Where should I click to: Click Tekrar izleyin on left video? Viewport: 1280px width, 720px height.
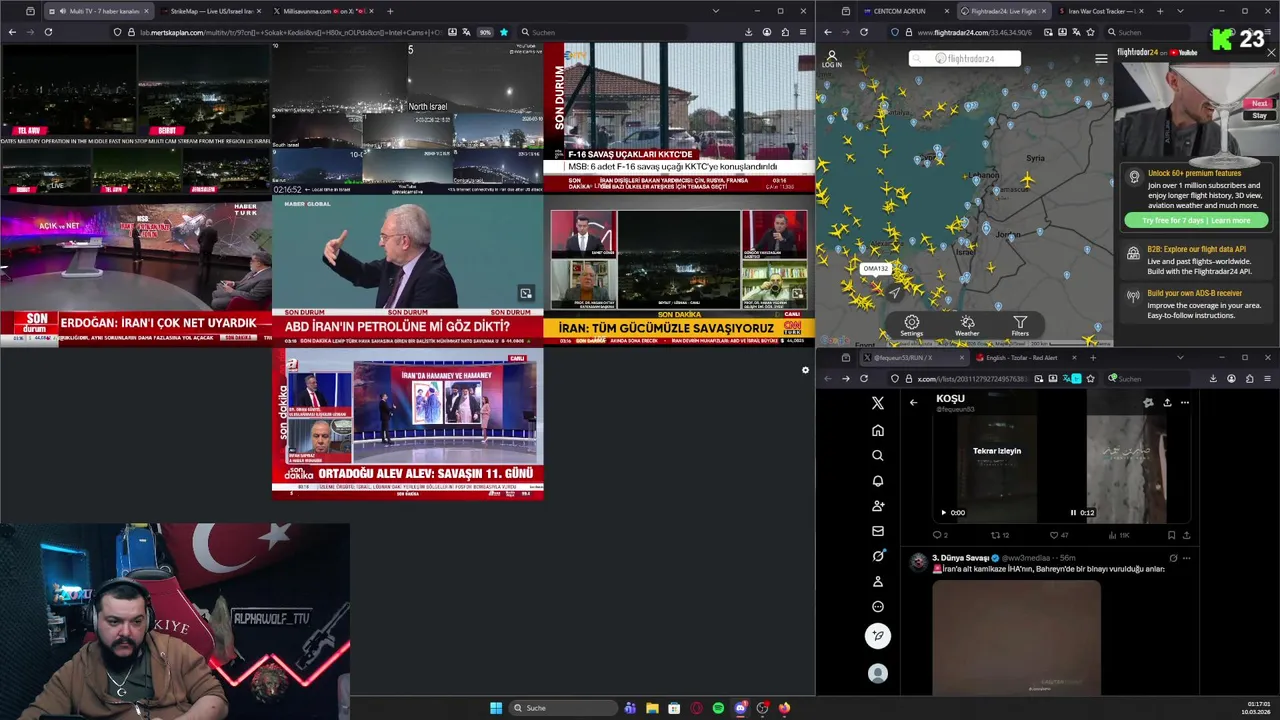point(997,451)
